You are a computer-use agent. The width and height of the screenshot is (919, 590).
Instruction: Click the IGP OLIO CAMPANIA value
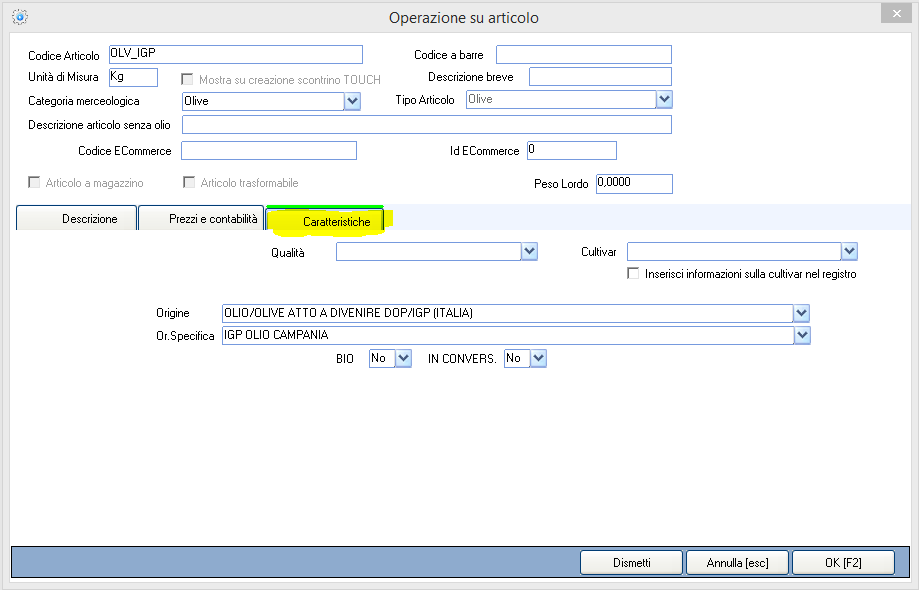click(276, 335)
